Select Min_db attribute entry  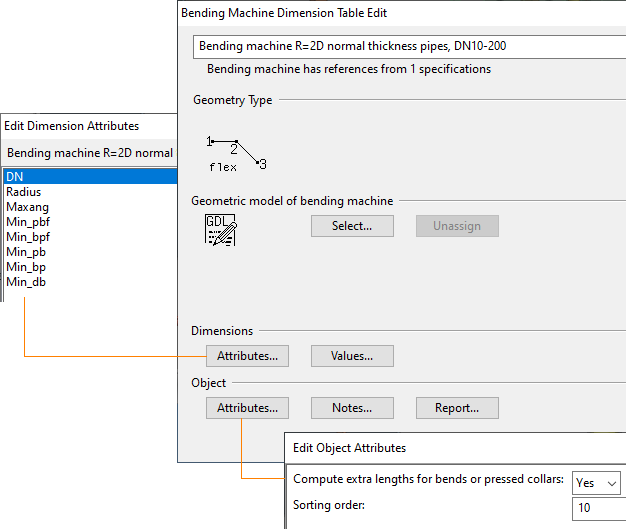26,282
